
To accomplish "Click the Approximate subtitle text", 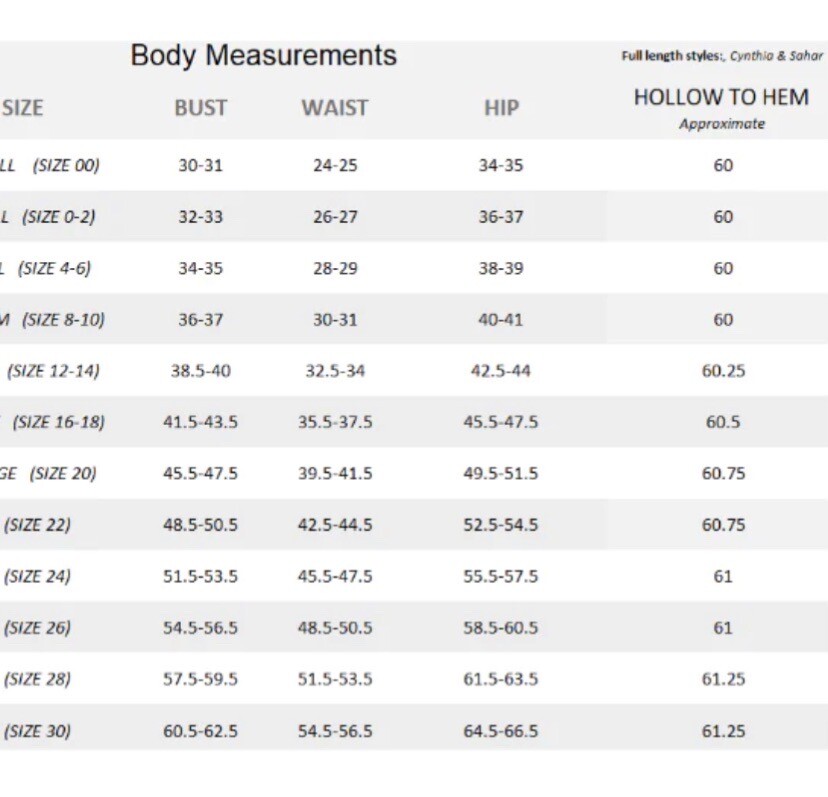I will point(722,124).
